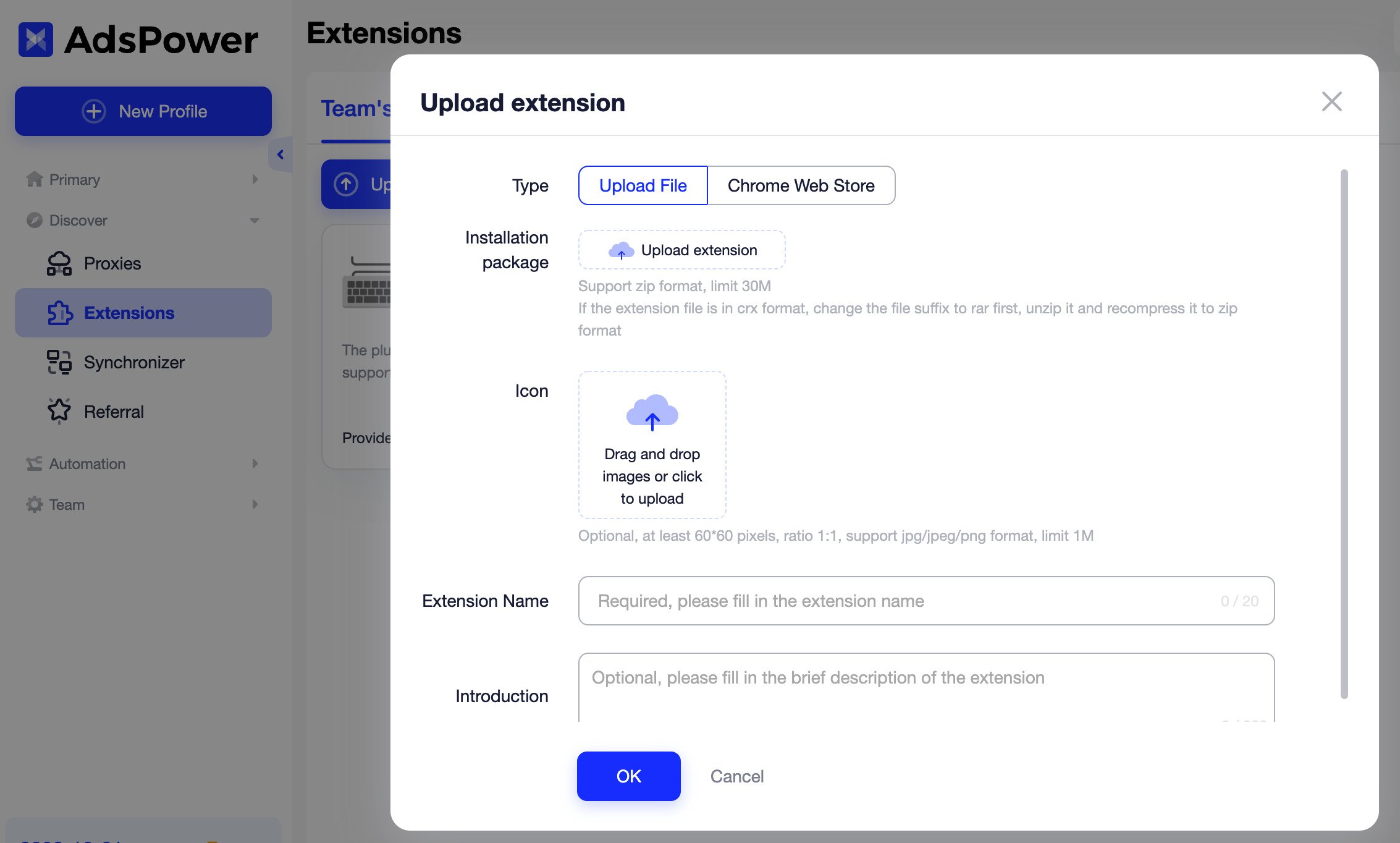
Task: Click the New Profile button
Action: (x=143, y=111)
